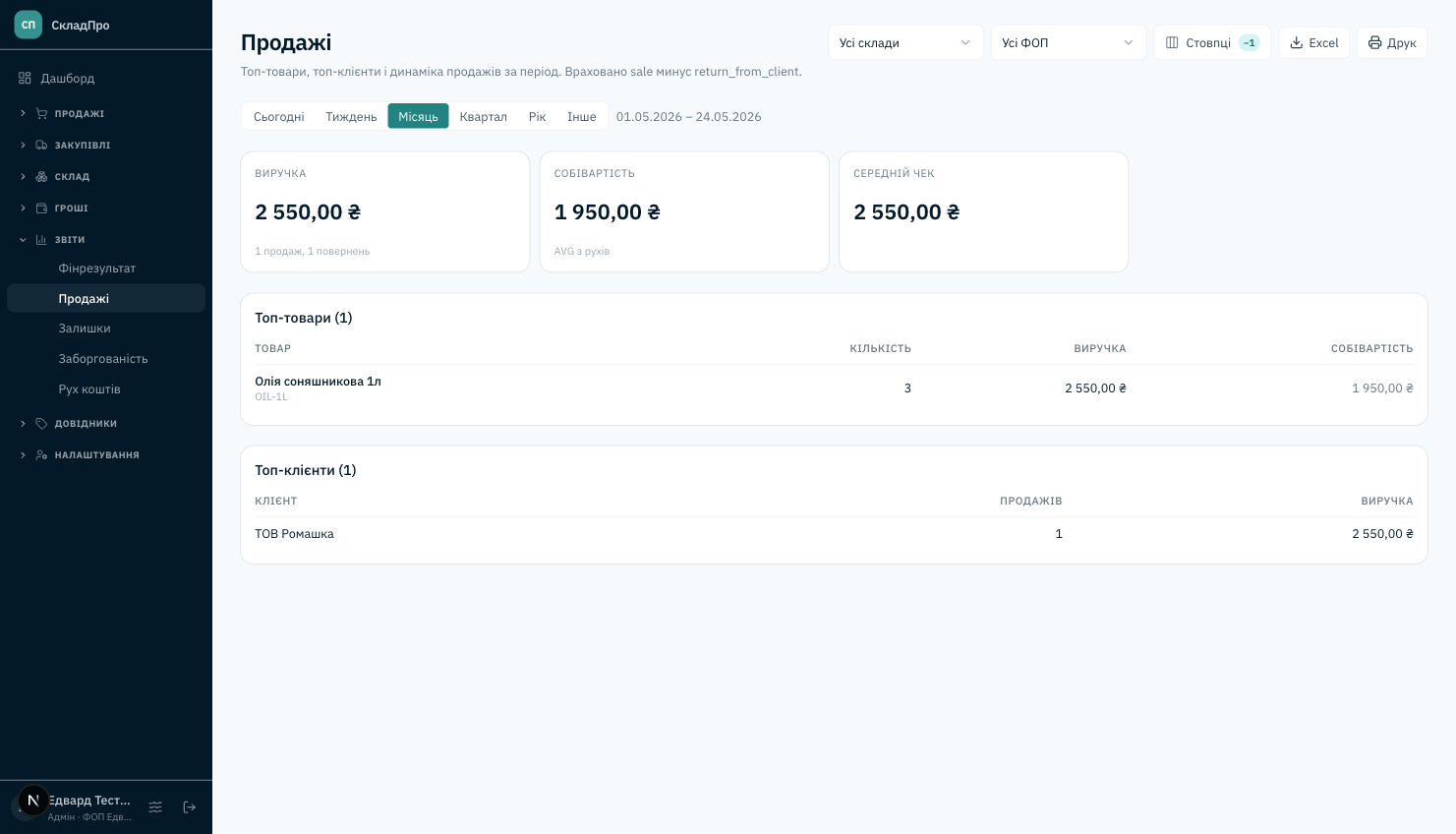Click the boxes icon for Склад
Screen dimensions: 1456x834
coord(41,176)
